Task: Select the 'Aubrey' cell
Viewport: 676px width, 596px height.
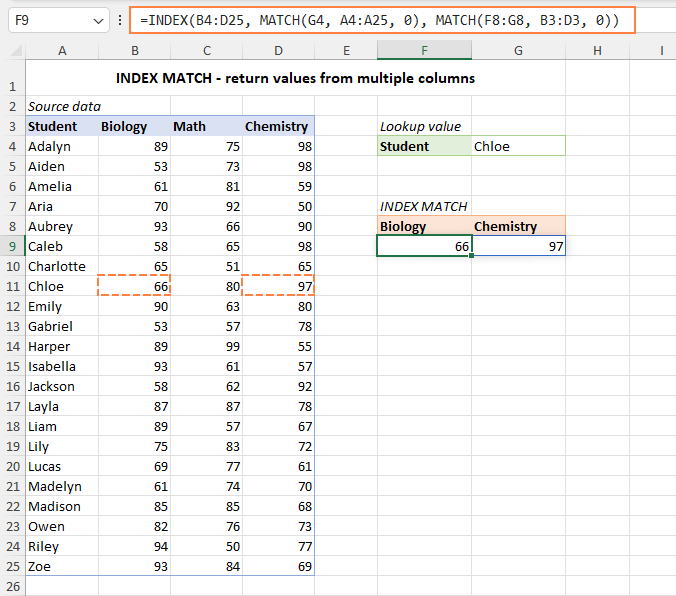Action: coord(62,226)
